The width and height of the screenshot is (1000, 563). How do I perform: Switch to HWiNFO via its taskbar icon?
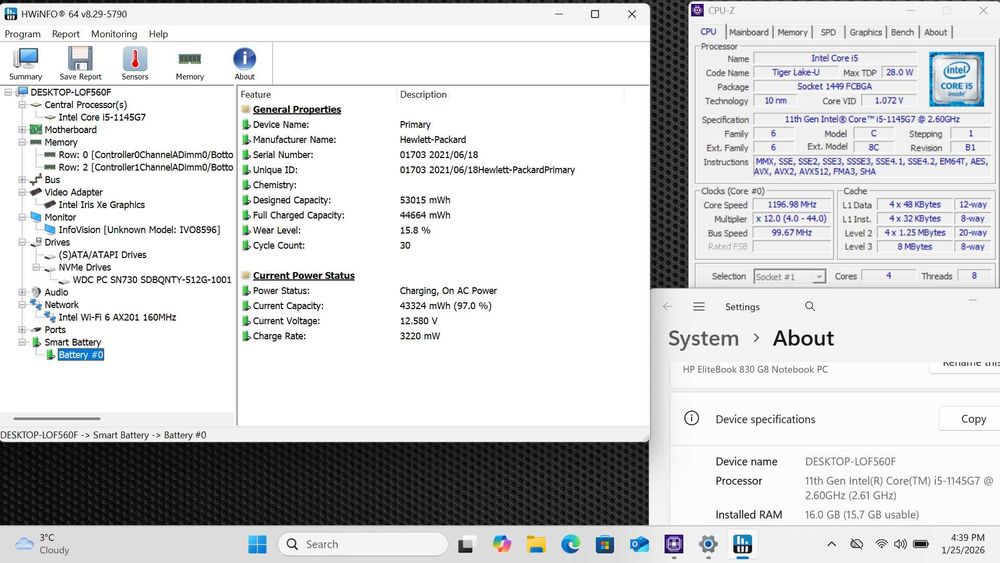pos(742,544)
